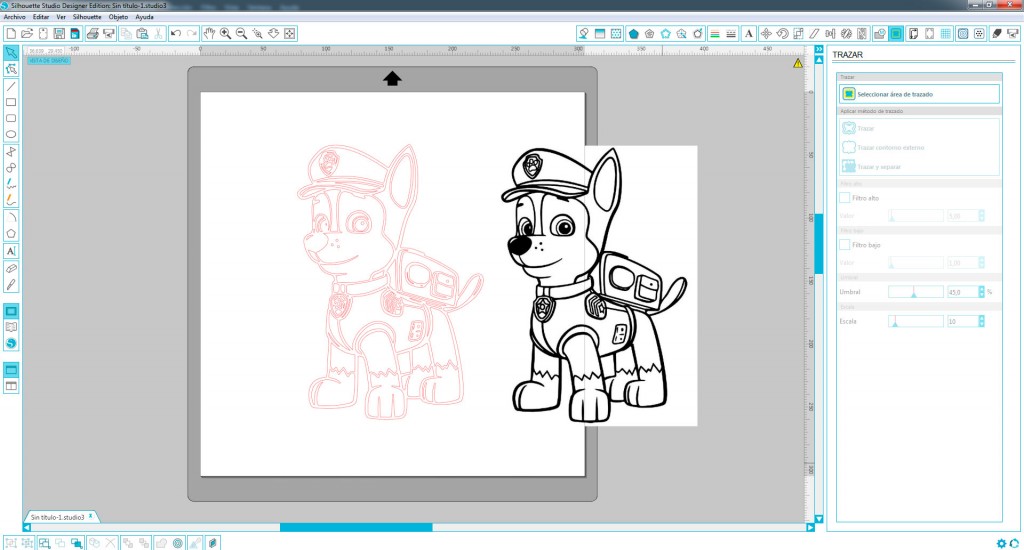
Task: Open the Library book icon
Action: pyautogui.click(x=11, y=327)
